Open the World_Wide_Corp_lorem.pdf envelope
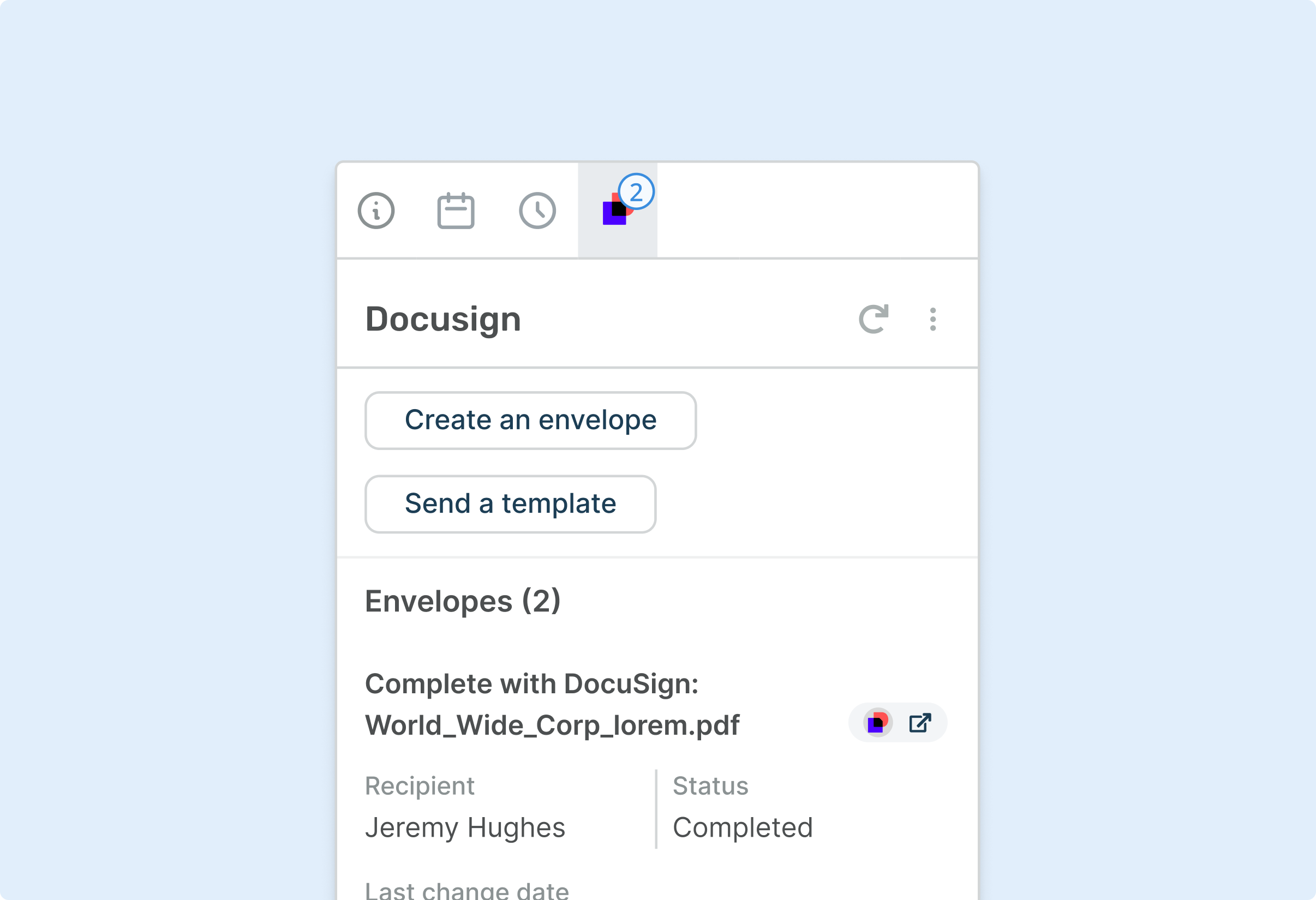 (553, 724)
